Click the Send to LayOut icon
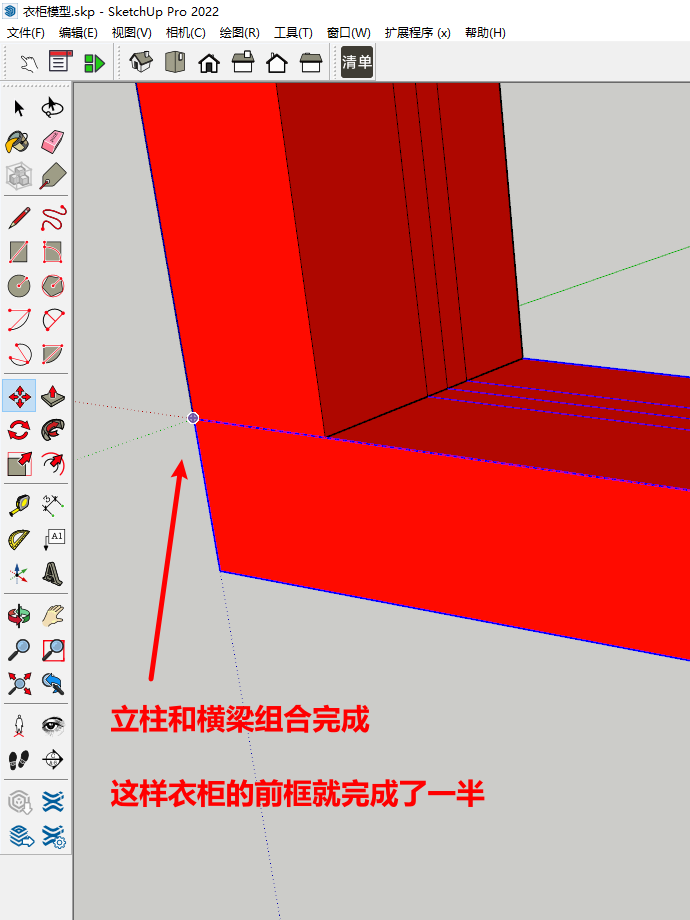This screenshot has height=920, width=690. point(22,837)
